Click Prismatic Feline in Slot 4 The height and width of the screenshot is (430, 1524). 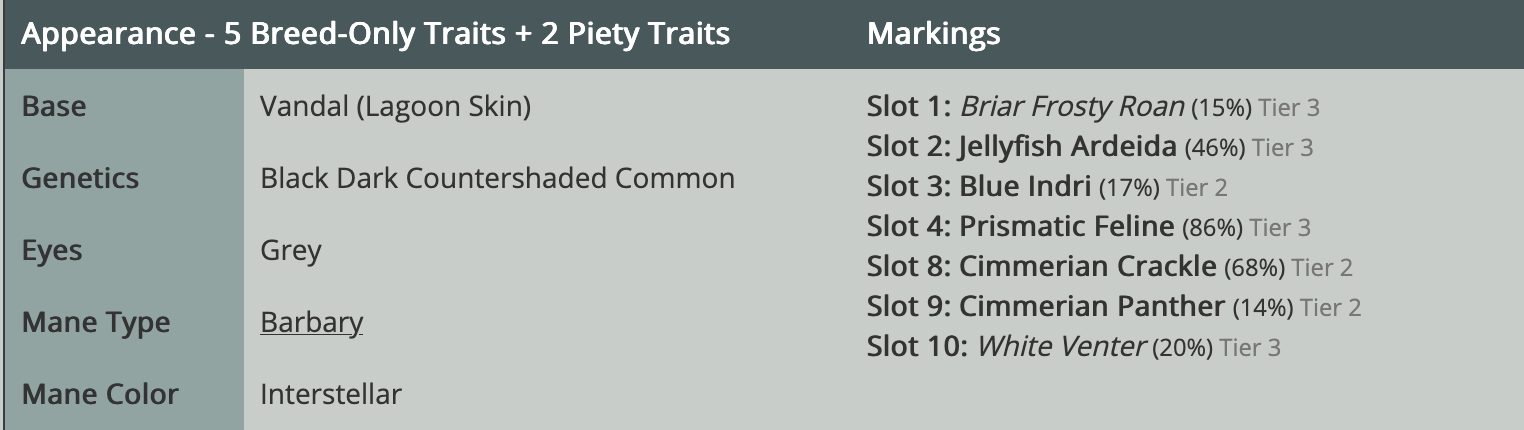[x=1066, y=227]
